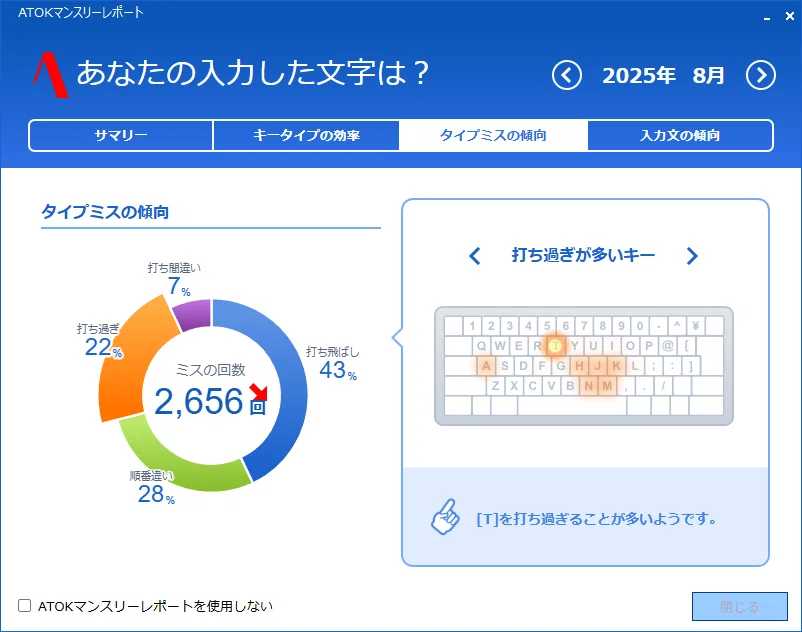The height and width of the screenshot is (632, 802).
Task: Click the pointing hand hint icon
Action: (445, 517)
